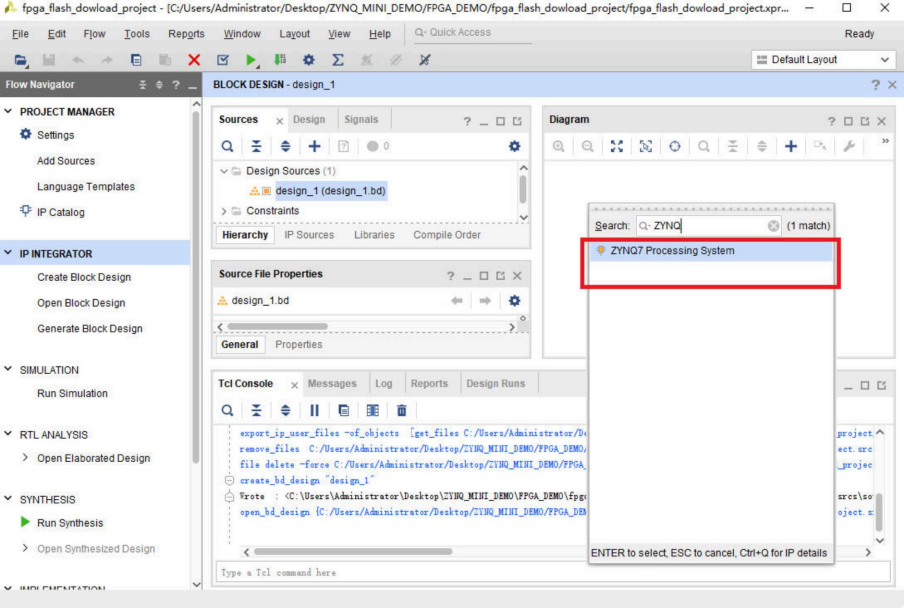
Task: Click the Add IP plus icon in Diagram toolbar
Action: (790, 145)
